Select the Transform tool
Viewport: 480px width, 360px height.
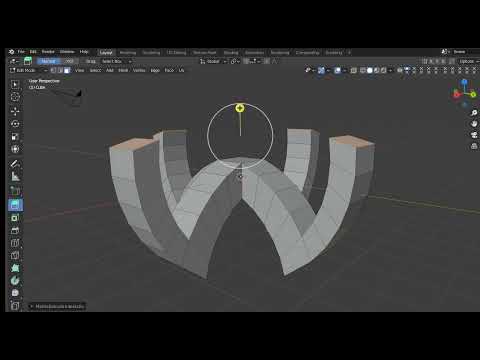15,149
